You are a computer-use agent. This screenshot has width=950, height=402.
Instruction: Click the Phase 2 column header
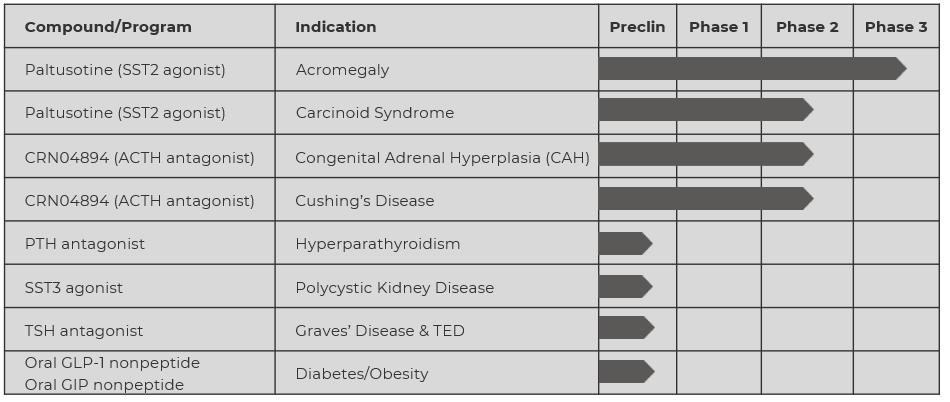tap(807, 27)
